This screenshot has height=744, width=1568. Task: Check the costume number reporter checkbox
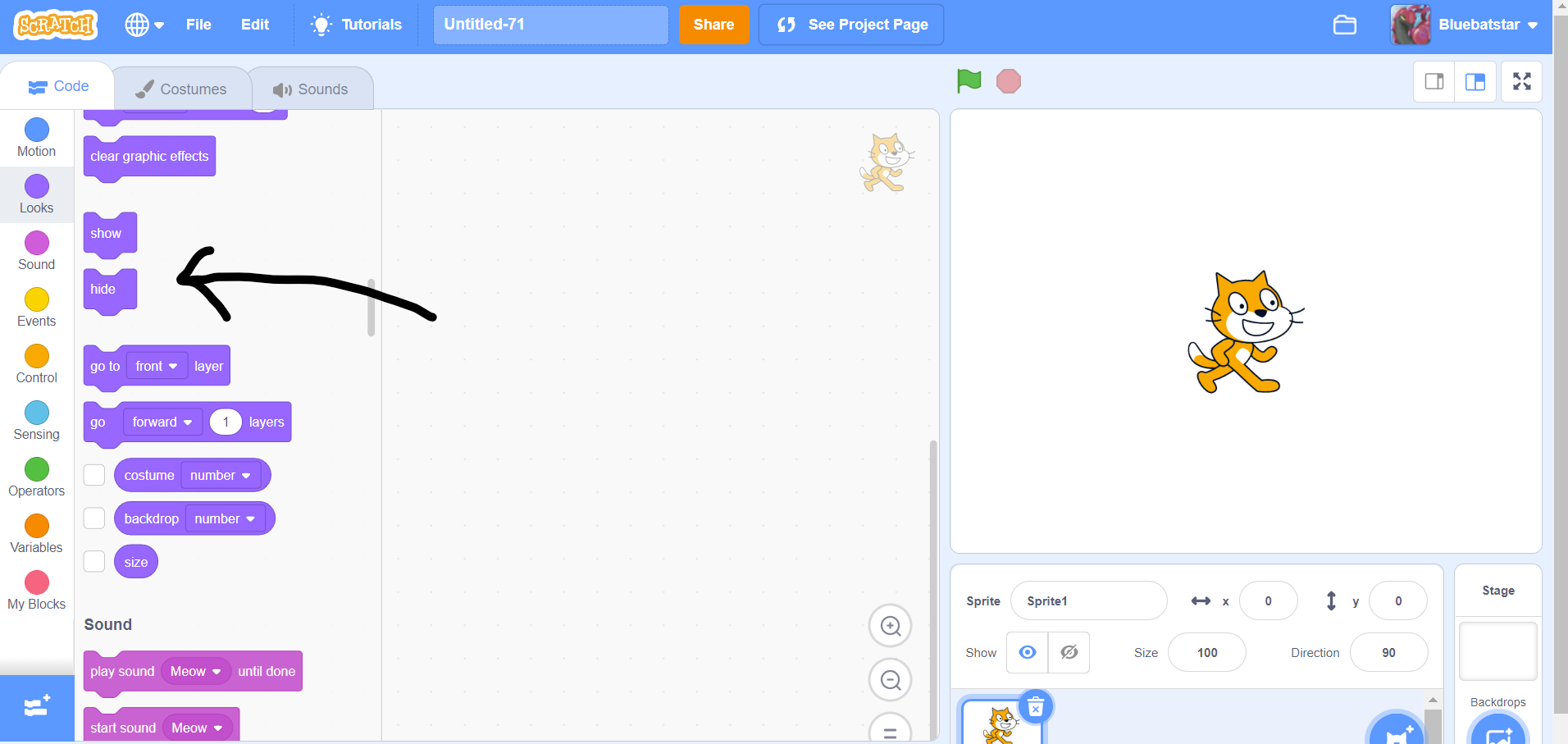click(93, 475)
